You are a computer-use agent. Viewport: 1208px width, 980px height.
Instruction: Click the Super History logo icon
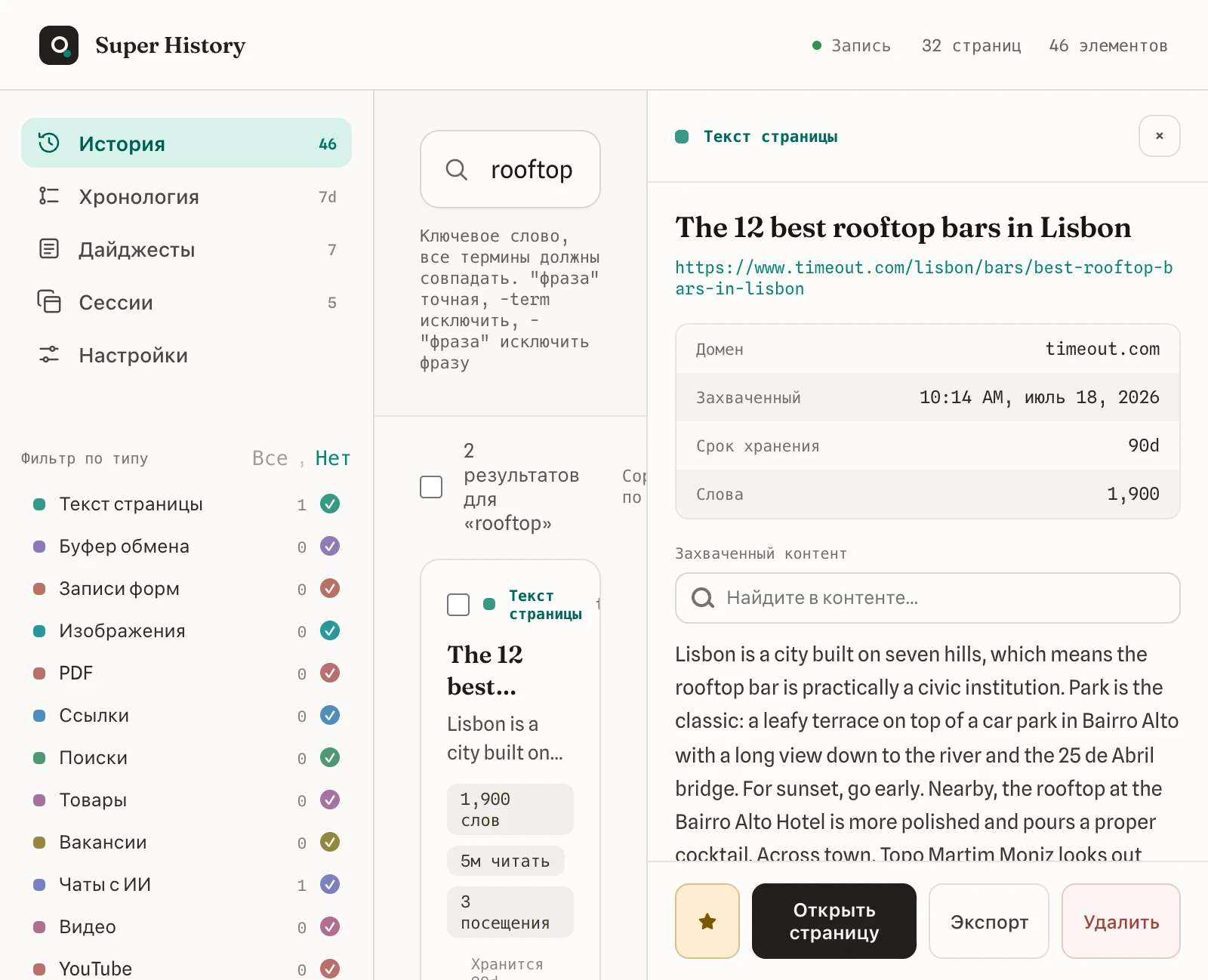(x=59, y=45)
